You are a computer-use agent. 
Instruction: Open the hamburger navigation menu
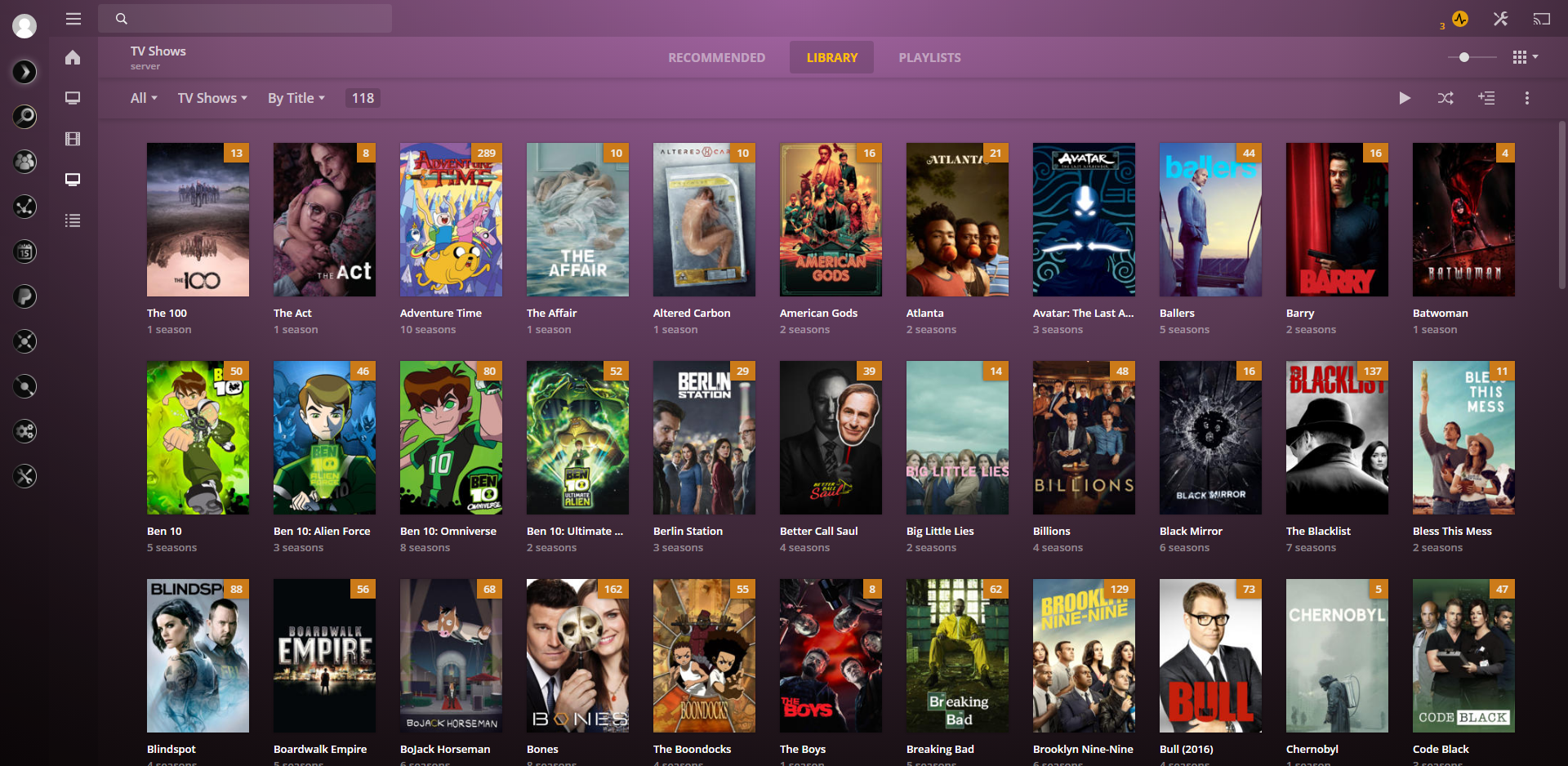click(73, 19)
